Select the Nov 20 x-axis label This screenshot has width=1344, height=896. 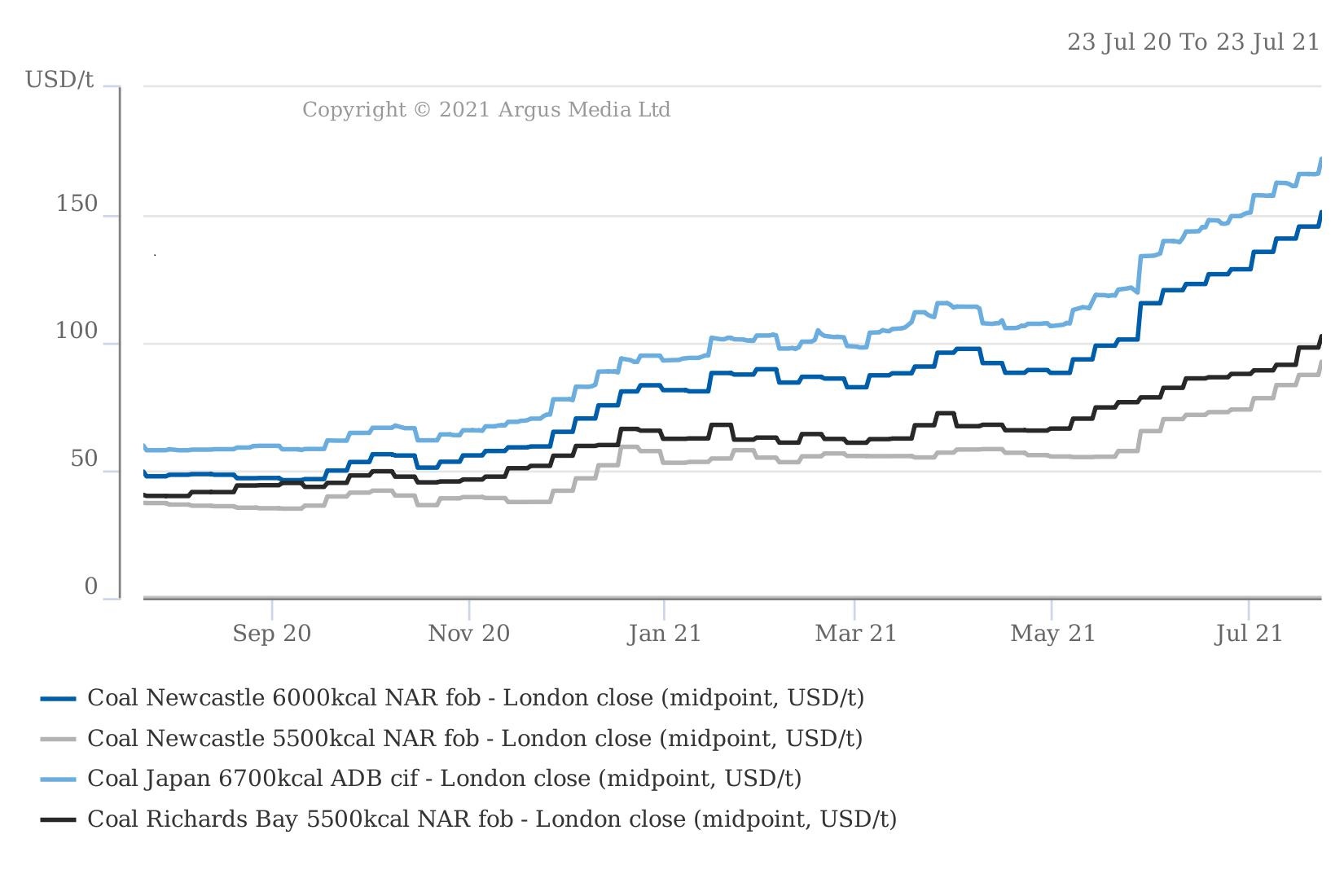[x=468, y=634]
